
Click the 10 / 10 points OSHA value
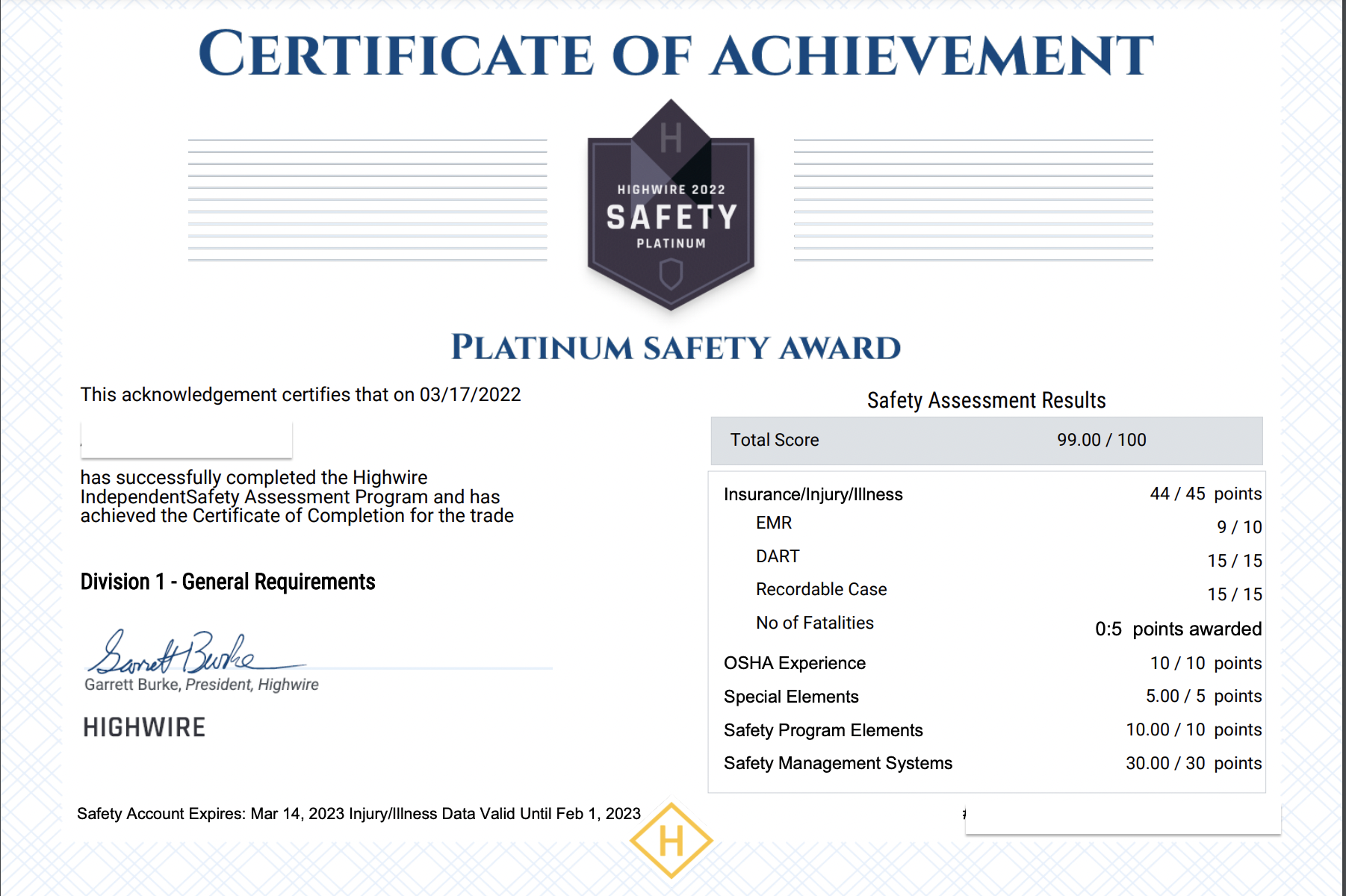tap(1206, 663)
